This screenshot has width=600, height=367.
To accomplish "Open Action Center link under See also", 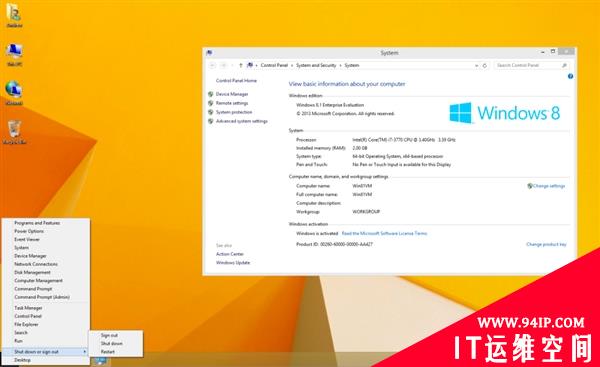I will (x=230, y=254).
